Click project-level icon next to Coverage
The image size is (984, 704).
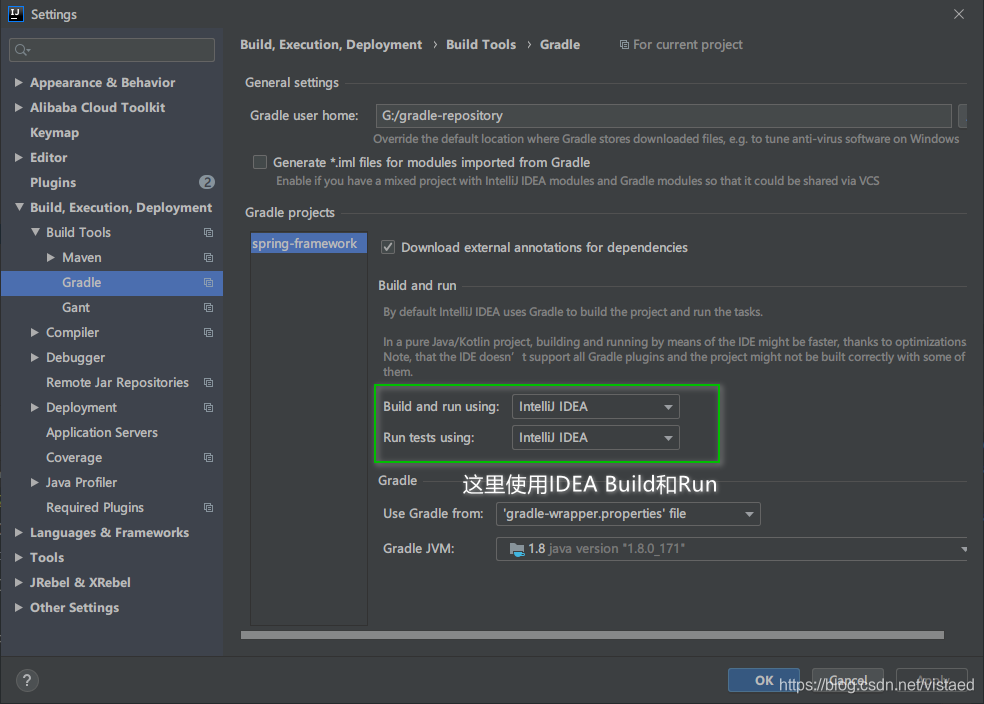coord(208,457)
